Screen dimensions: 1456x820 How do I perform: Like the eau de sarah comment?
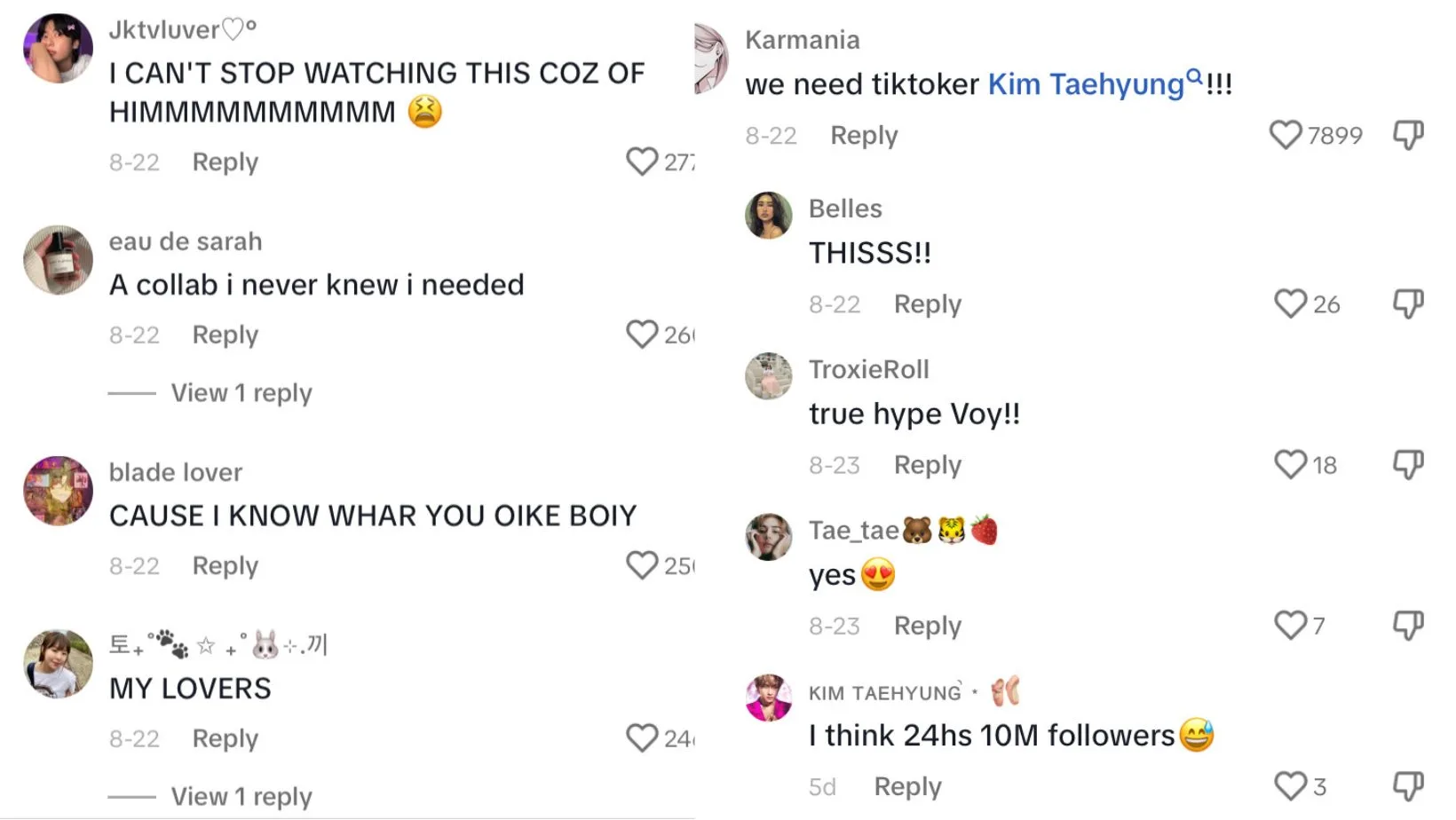[x=641, y=335]
